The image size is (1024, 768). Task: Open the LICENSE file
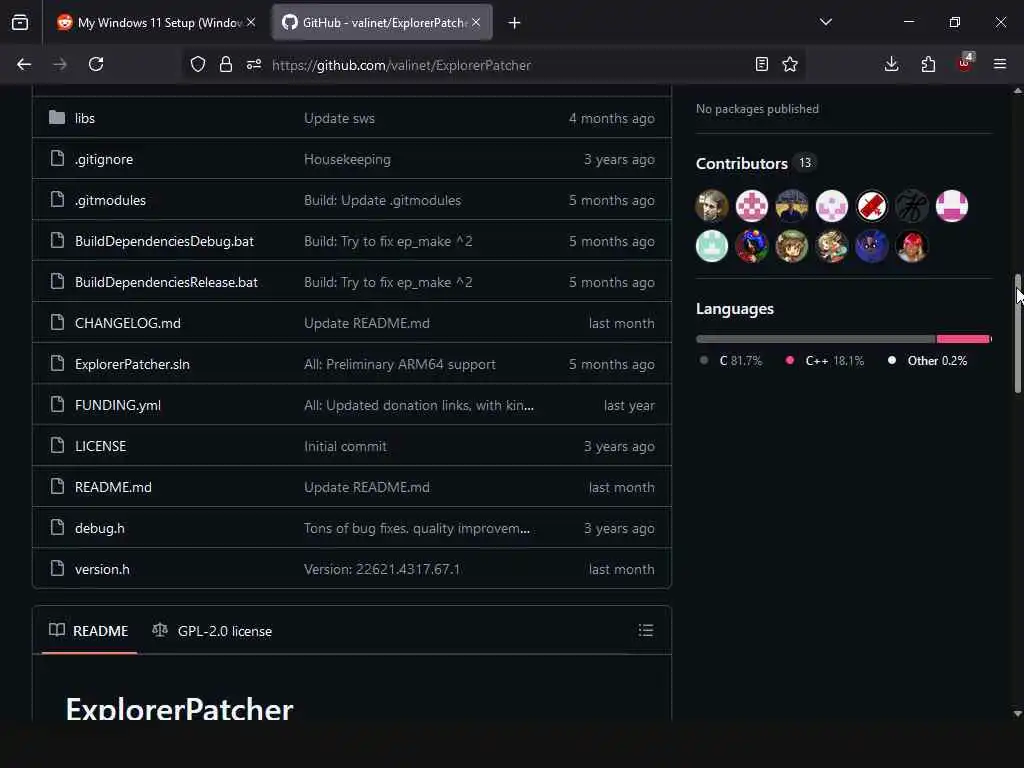pyautogui.click(x=101, y=447)
